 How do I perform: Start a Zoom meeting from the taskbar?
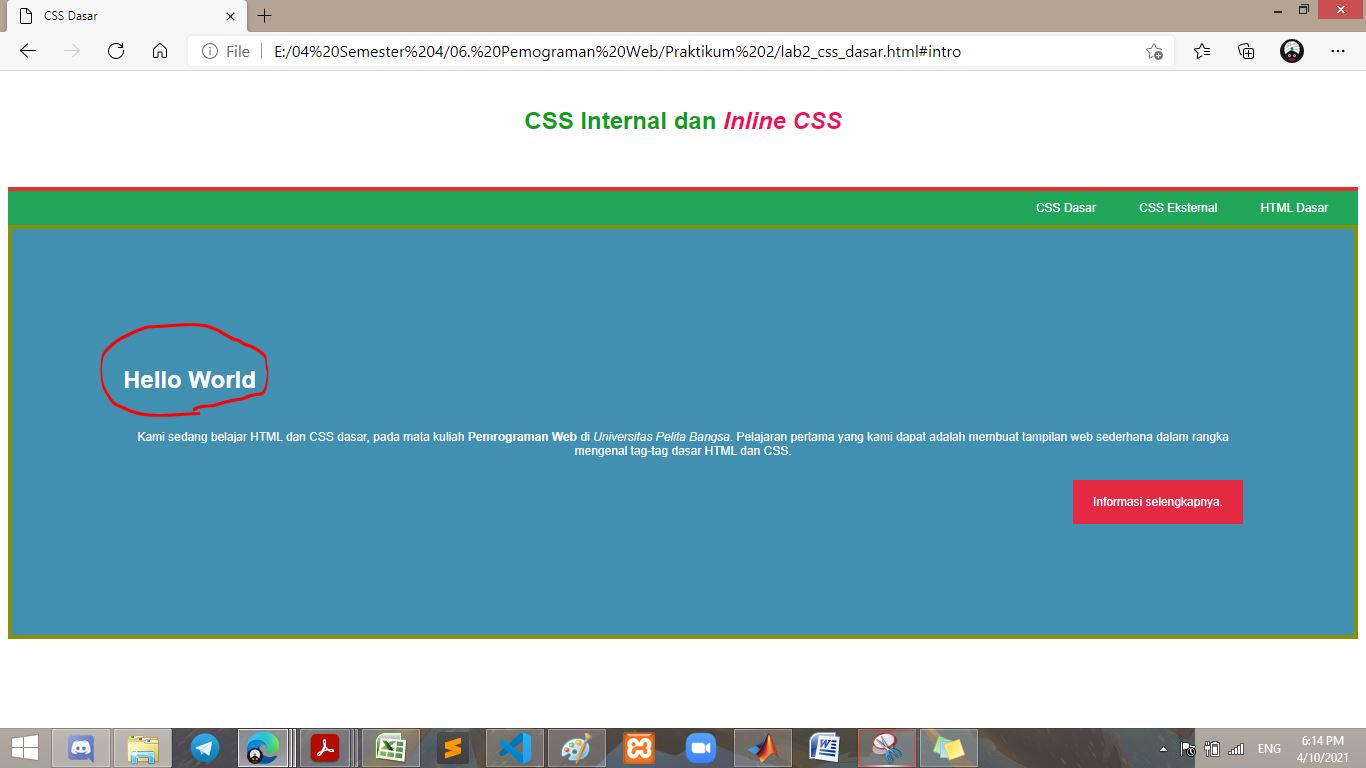click(x=700, y=747)
